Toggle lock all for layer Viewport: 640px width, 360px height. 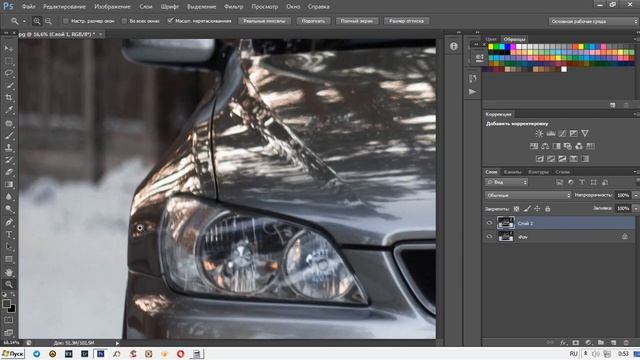pos(548,209)
